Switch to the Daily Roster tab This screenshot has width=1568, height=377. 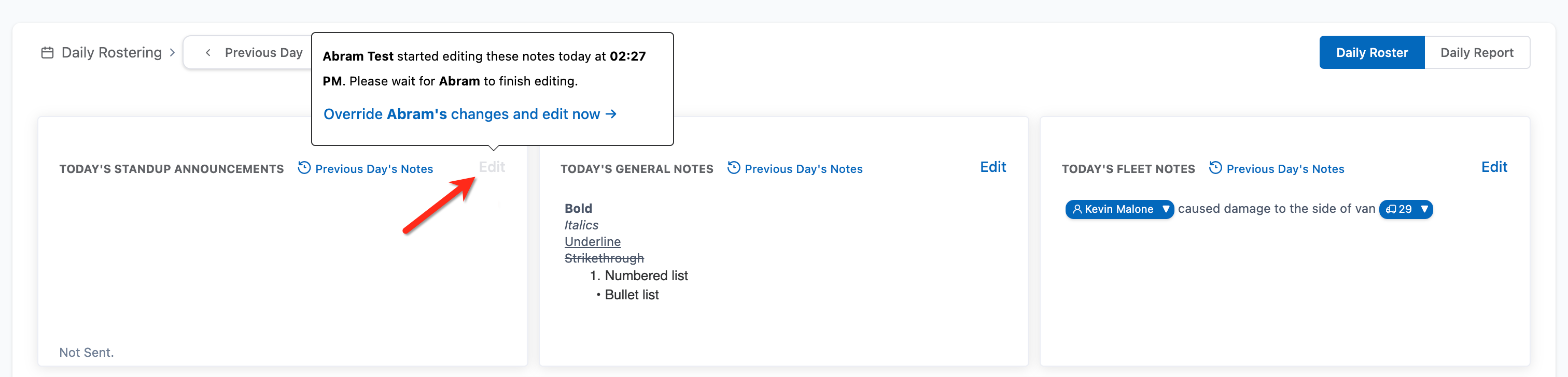click(1371, 53)
